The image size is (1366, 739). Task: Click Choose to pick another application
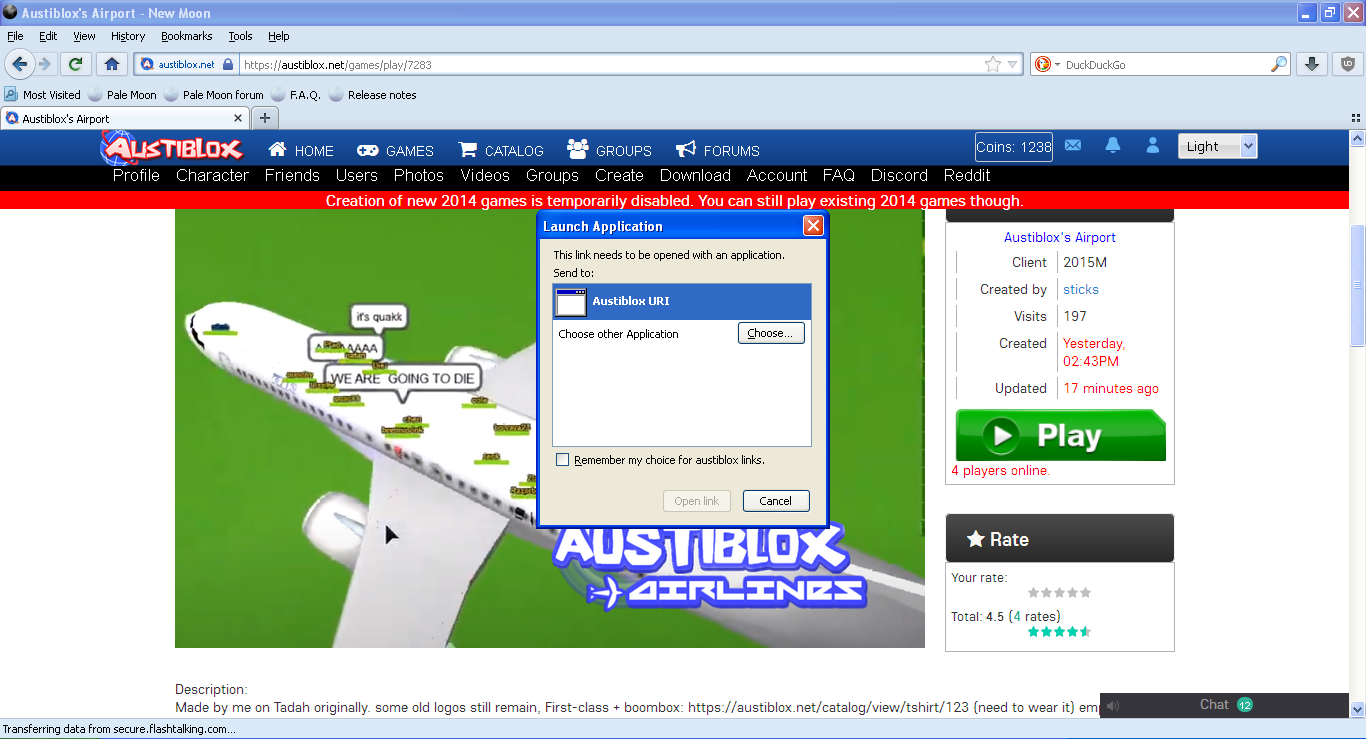point(770,333)
